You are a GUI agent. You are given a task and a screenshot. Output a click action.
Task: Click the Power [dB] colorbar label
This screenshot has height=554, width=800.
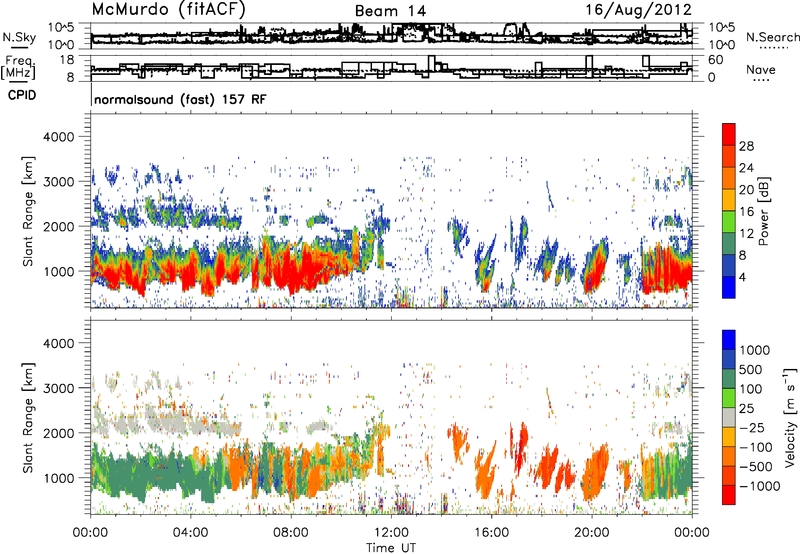pos(763,211)
